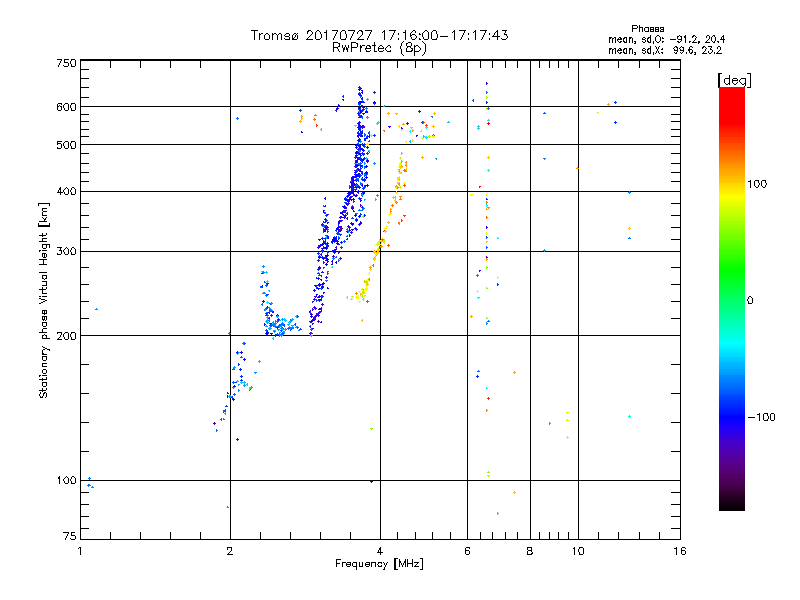
Task: Click the '600' y-axis tick label
Action: 66,107
